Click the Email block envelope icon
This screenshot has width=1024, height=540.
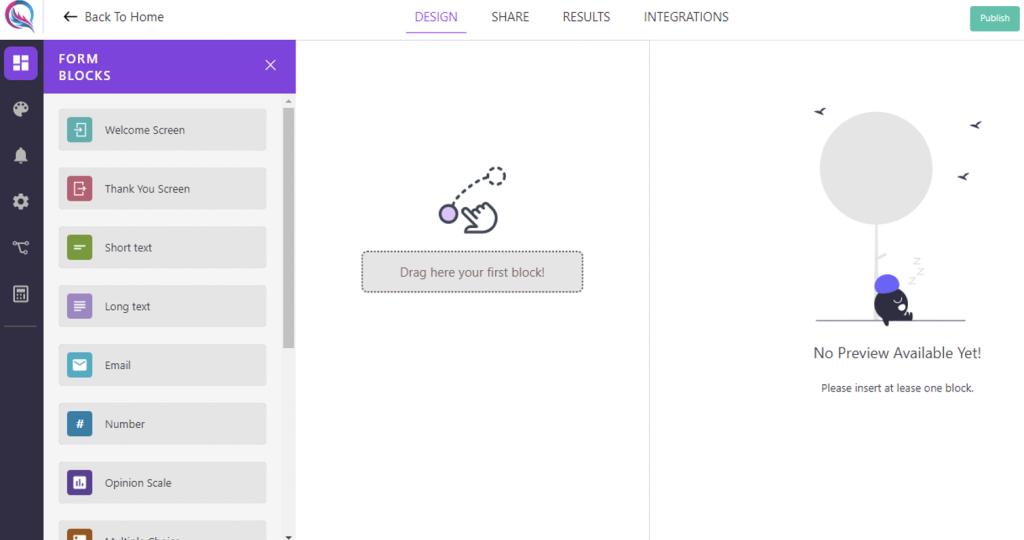(80, 365)
